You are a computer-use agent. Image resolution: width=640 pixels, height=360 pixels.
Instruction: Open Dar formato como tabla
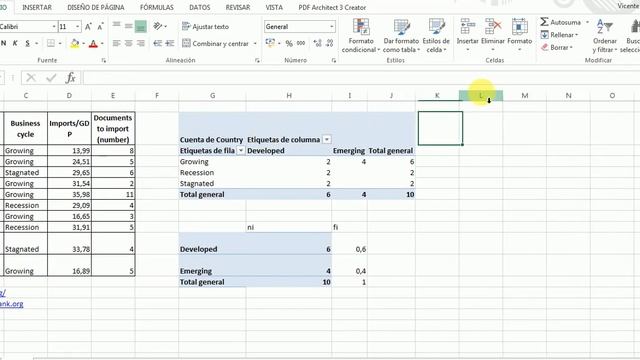(401, 36)
